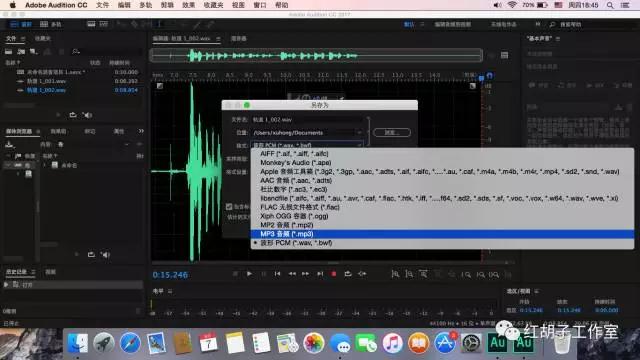Click the Zoom to Selection icon
This screenshot has height=360, width=640.
coord(494,275)
